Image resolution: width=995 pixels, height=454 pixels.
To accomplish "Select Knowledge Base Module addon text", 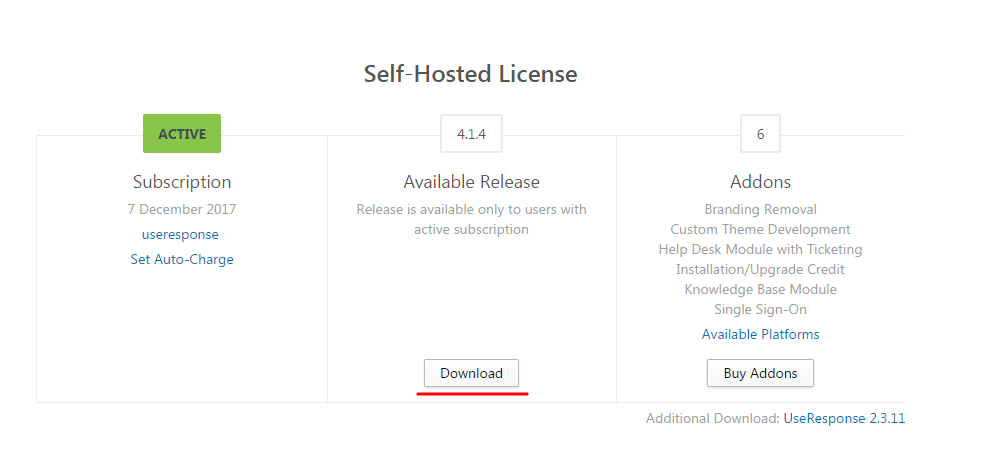I will click(x=760, y=290).
